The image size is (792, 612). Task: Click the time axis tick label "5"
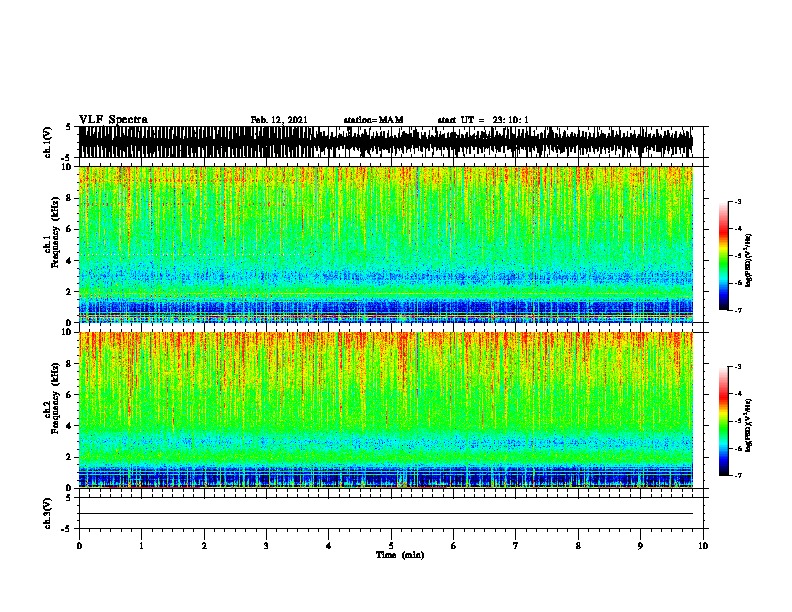391,546
